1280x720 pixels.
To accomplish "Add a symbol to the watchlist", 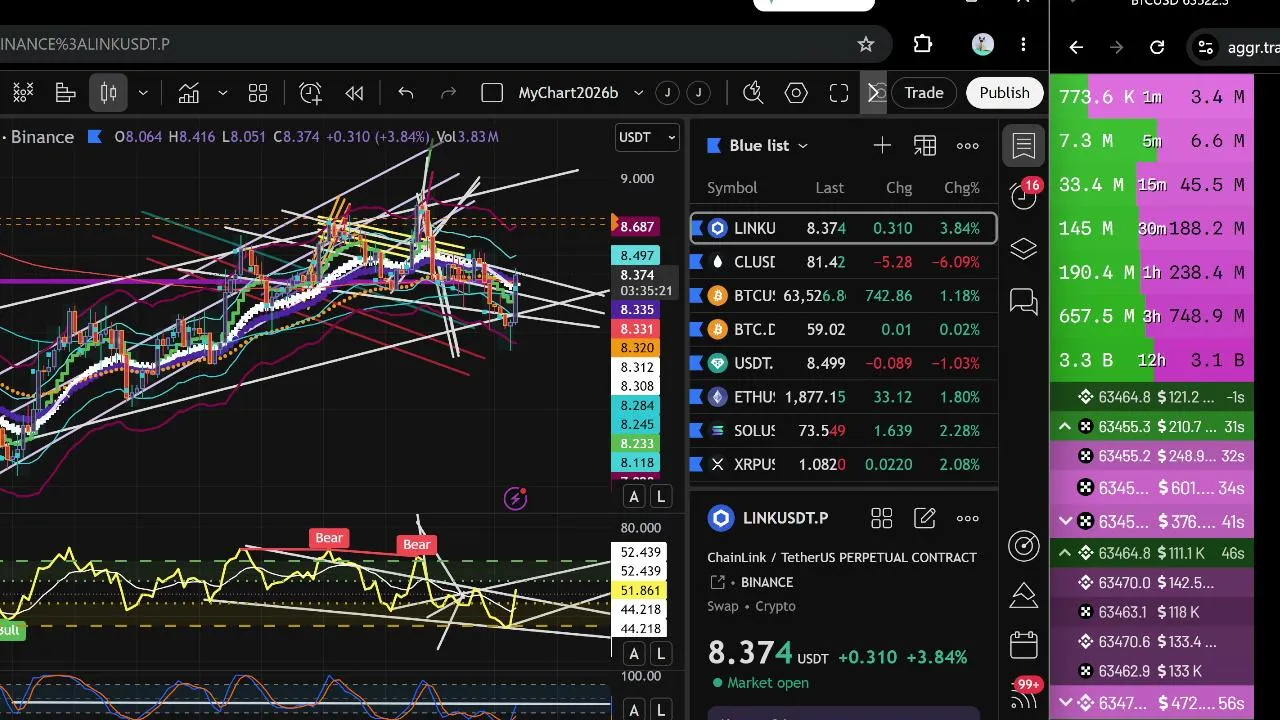I will pos(882,146).
